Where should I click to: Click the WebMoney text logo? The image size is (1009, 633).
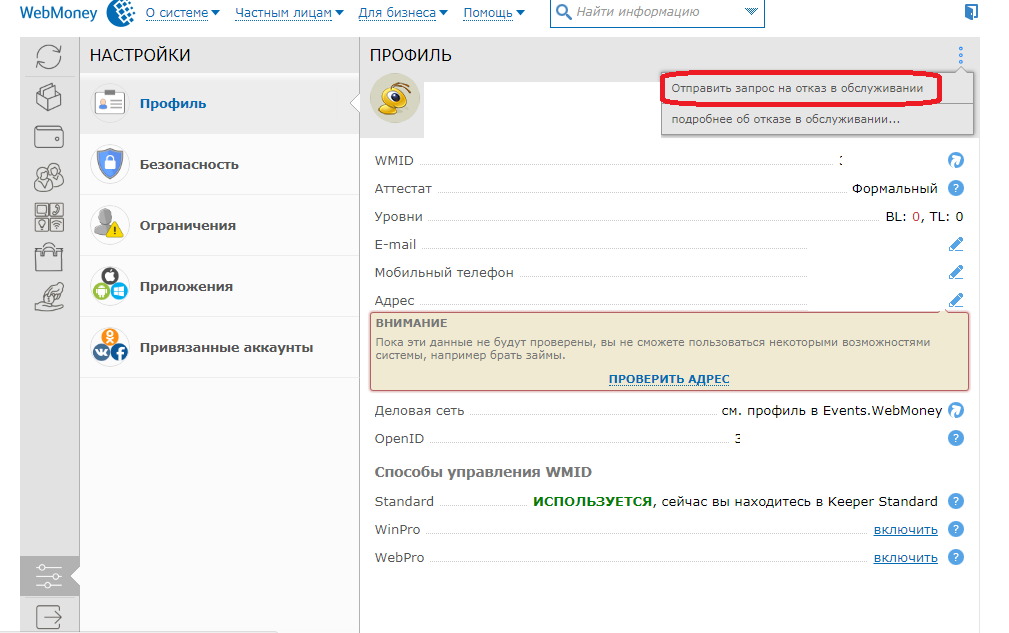click(x=59, y=13)
